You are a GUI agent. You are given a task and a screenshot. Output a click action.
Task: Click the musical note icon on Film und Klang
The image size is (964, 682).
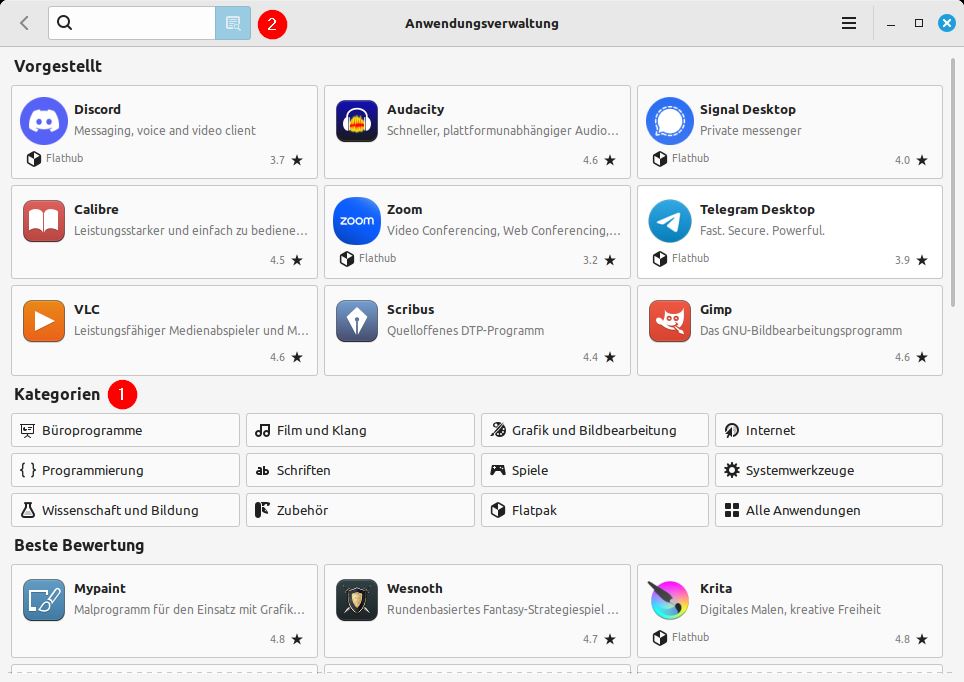pyautogui.click(x=262, y=430)
